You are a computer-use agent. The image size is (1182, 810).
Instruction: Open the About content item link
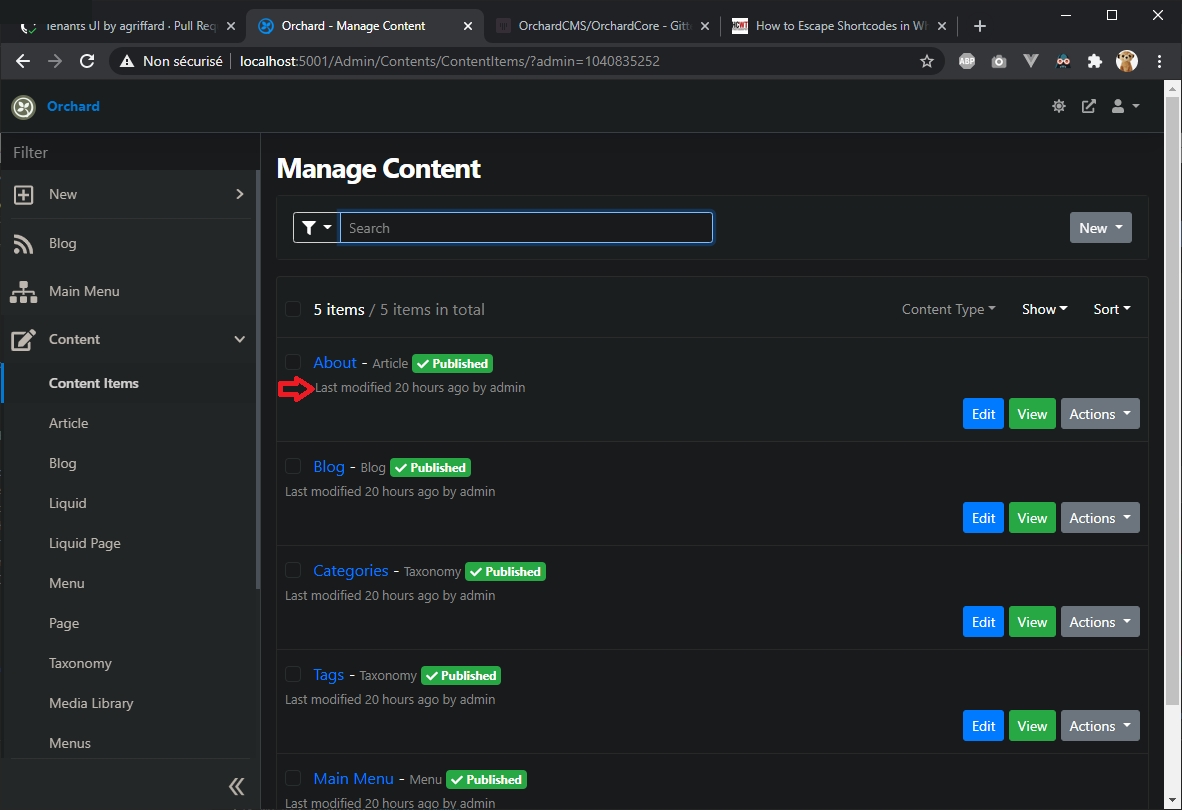(335, 362)
